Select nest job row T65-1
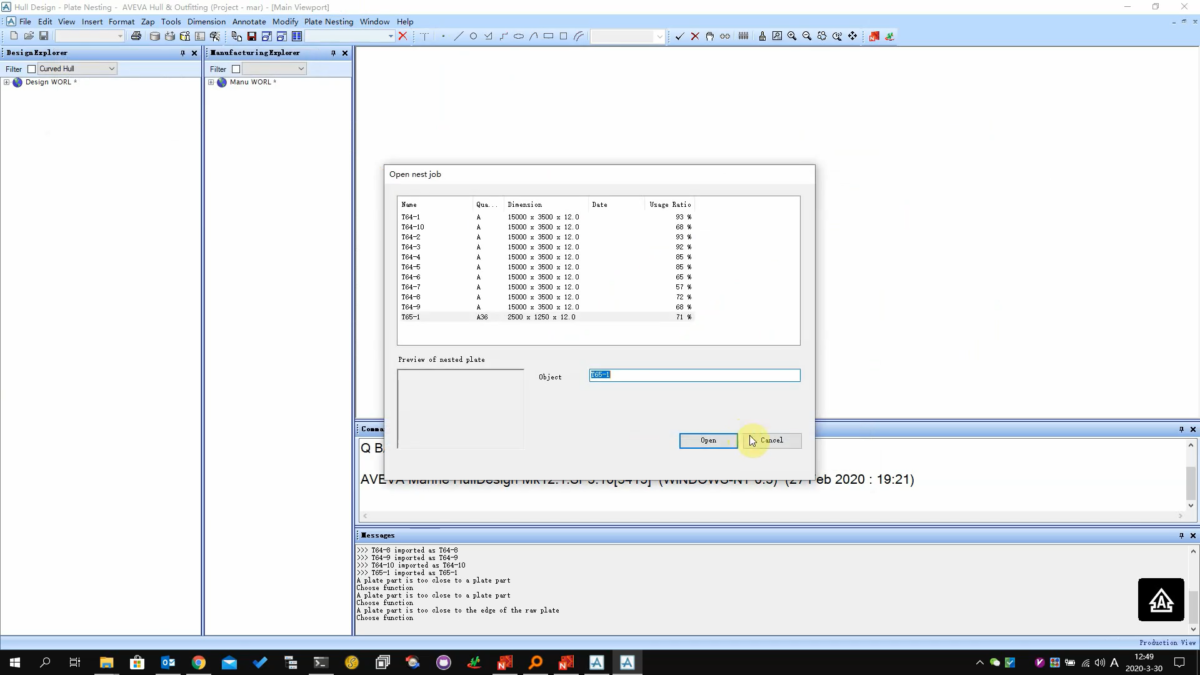1200x675 pixels. click(546, 317)
